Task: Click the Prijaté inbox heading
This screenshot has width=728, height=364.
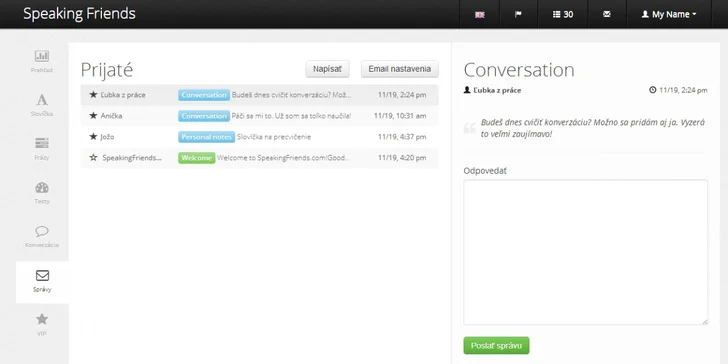Action: pyautogui.click(x=107, y=70)
